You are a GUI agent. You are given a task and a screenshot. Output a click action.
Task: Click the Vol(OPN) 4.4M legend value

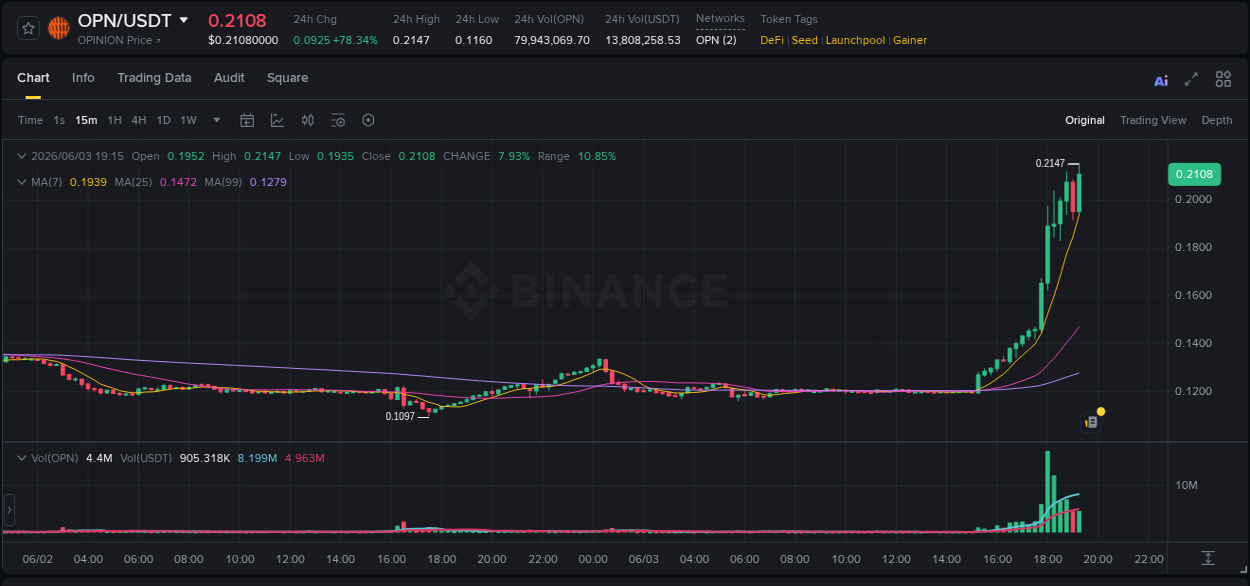point(99,458)
